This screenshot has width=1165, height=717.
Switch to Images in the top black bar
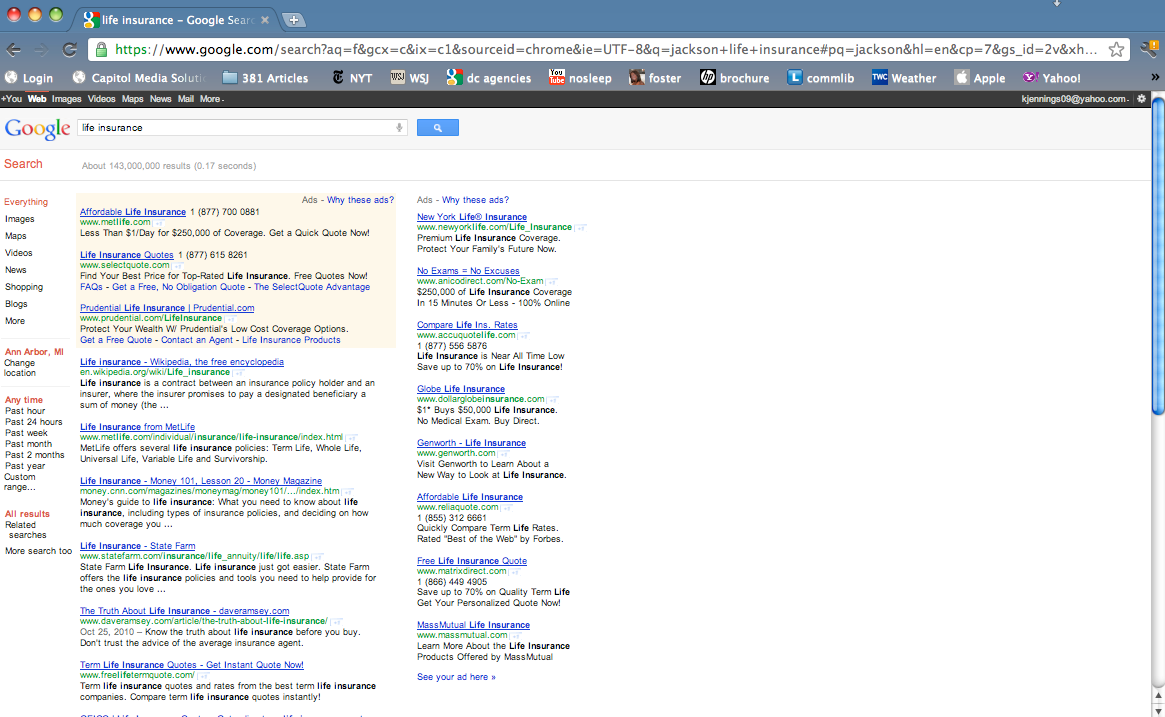[x=66, y=99]
